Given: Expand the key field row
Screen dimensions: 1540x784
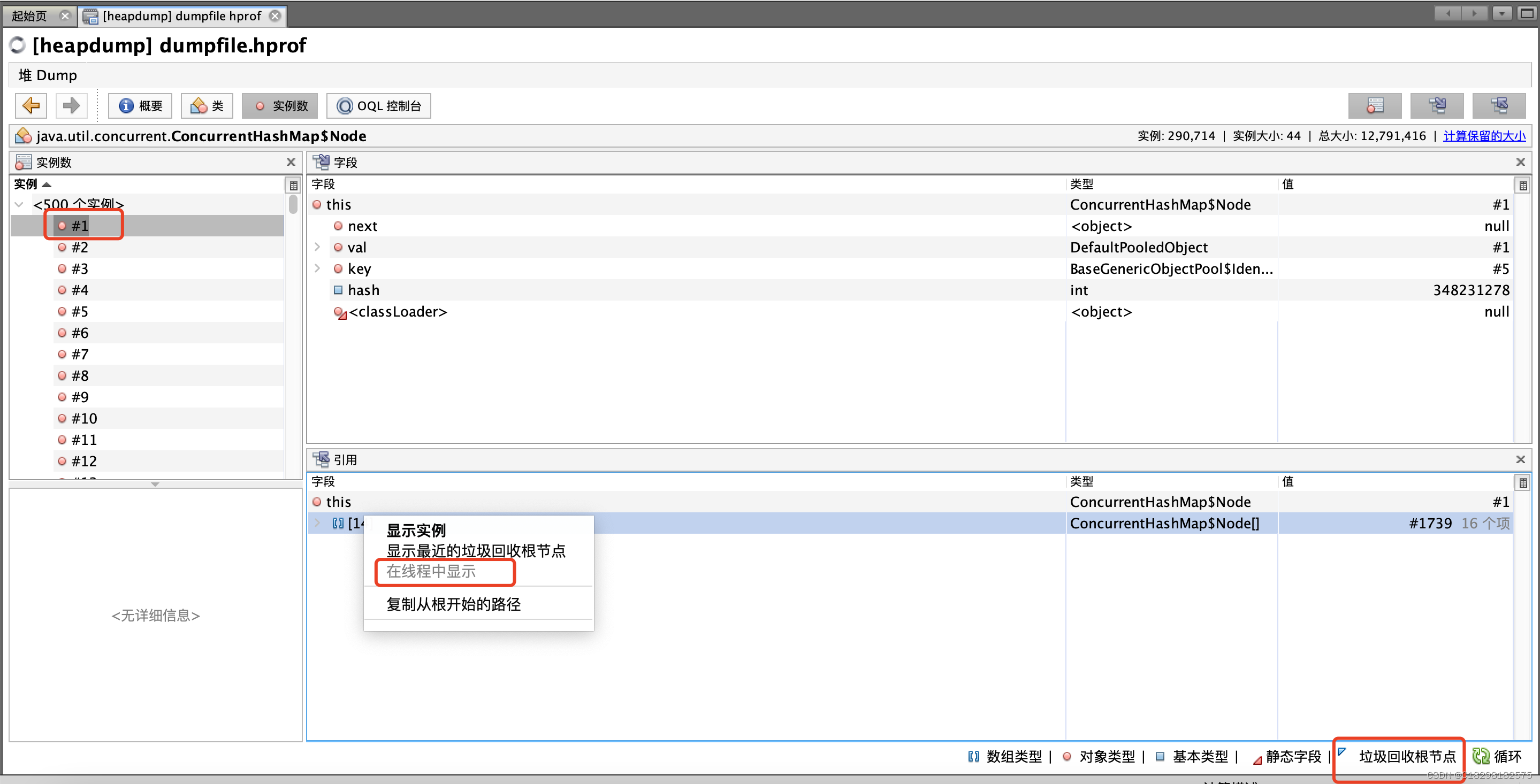Looking at the screenshot, I should (x=317, y=268).
